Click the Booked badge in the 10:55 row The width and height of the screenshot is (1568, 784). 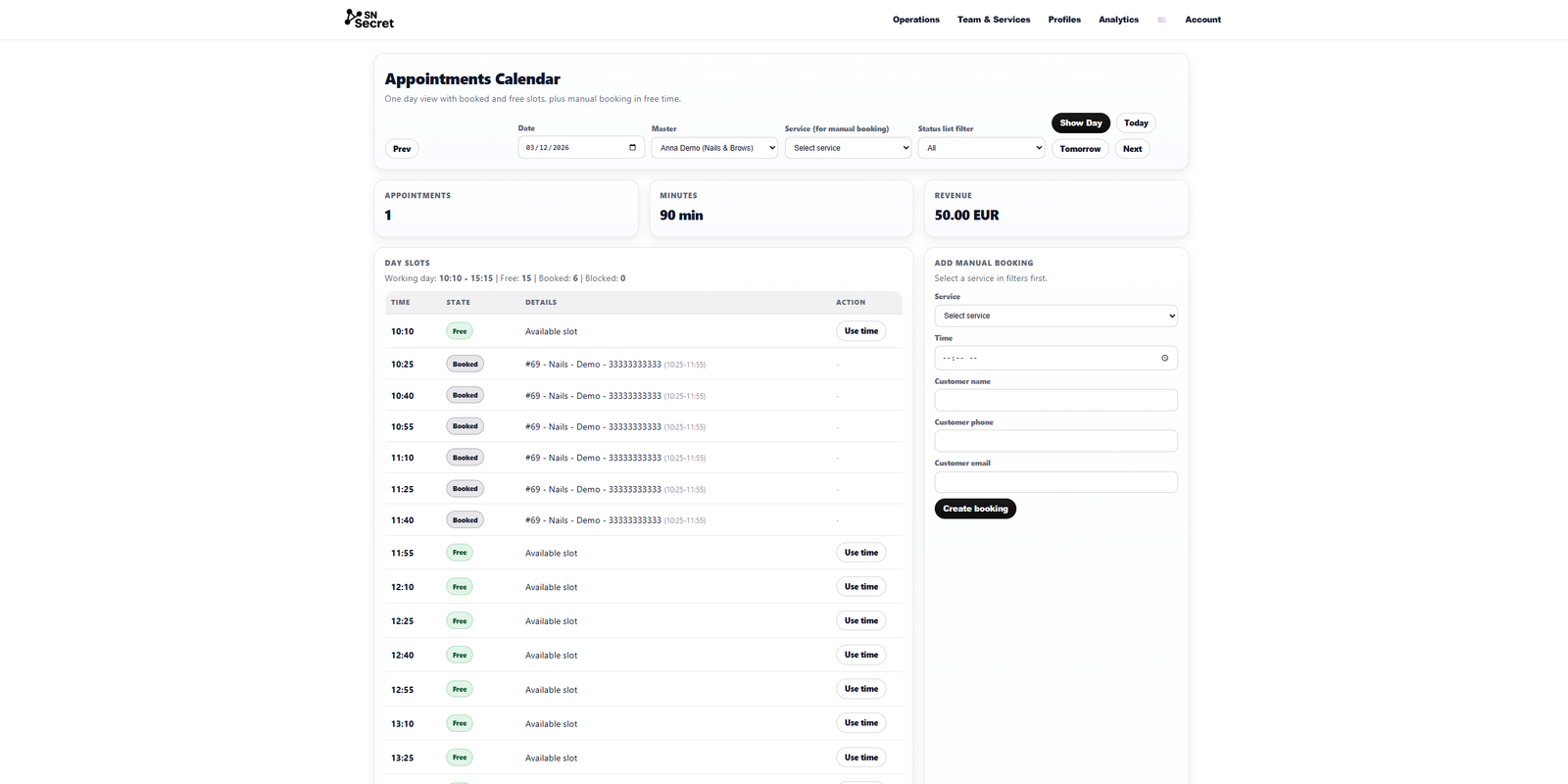coord(465,426)
